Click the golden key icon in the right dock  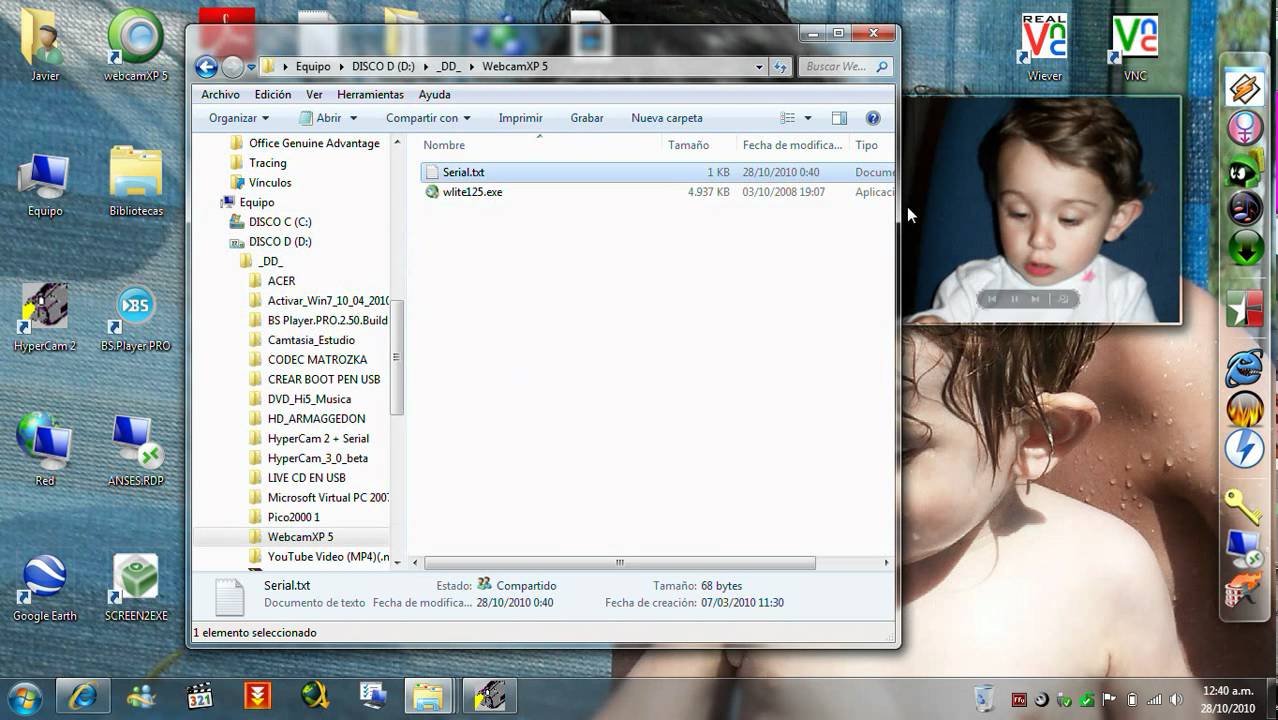1244,507
